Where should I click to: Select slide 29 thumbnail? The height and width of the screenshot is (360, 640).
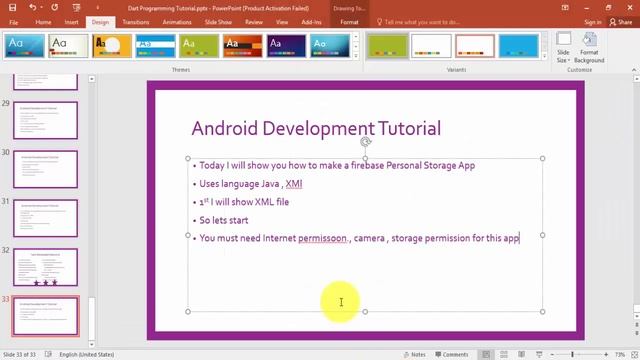[x=45, y=120]
